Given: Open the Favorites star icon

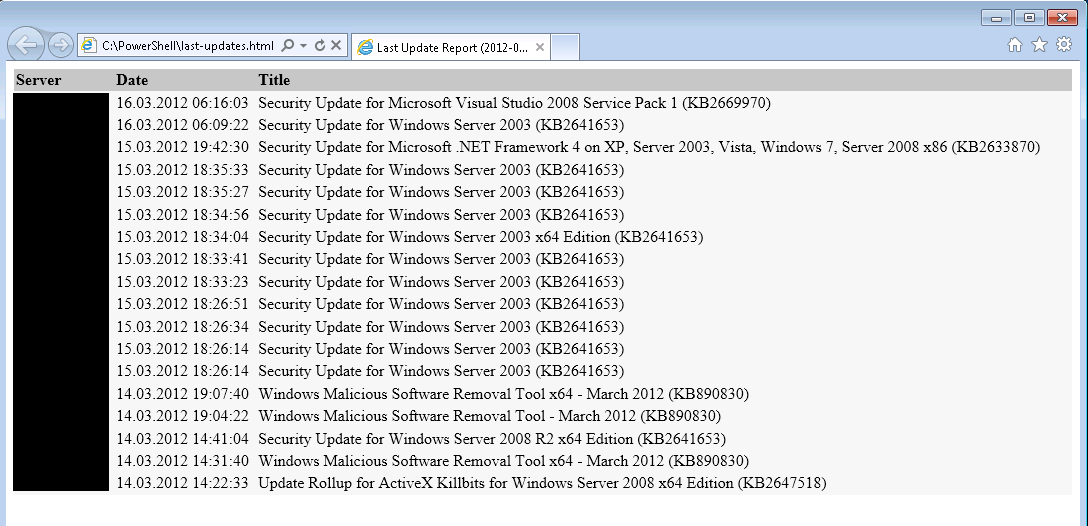Looking at the screenshot, I should tap(1039, 45).
